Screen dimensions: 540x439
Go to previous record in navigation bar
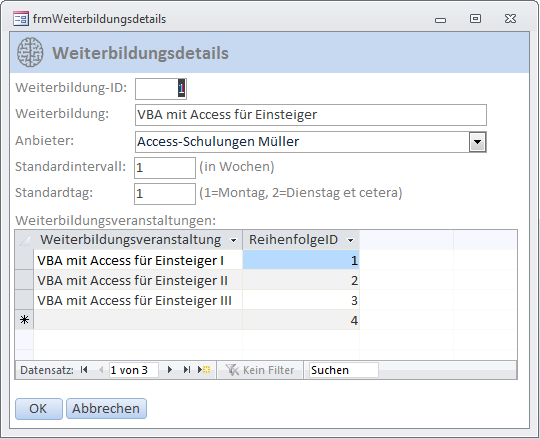point(101,370)
